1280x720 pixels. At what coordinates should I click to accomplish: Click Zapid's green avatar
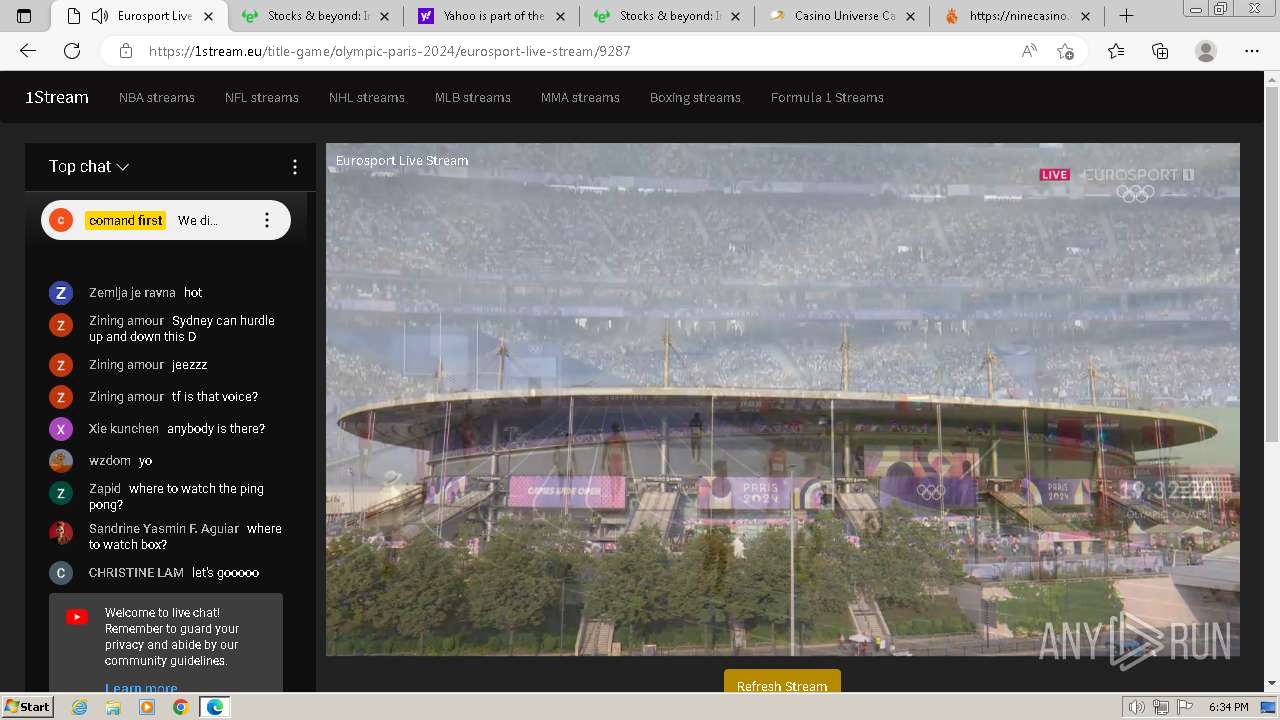click(x=61, y=493)
